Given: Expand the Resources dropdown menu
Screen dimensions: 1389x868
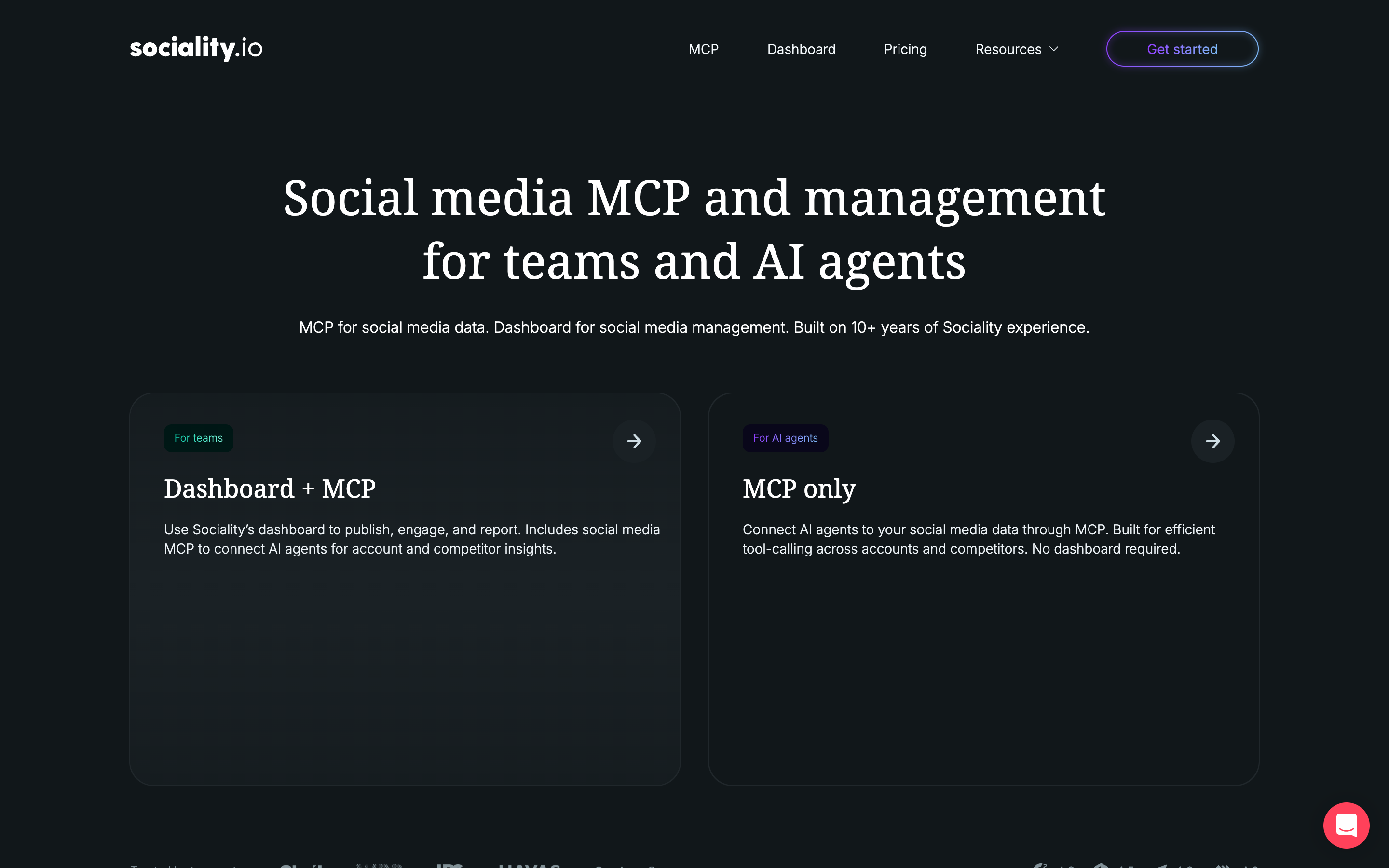Looking at the screenshot, I should [x=1017, y=49].
